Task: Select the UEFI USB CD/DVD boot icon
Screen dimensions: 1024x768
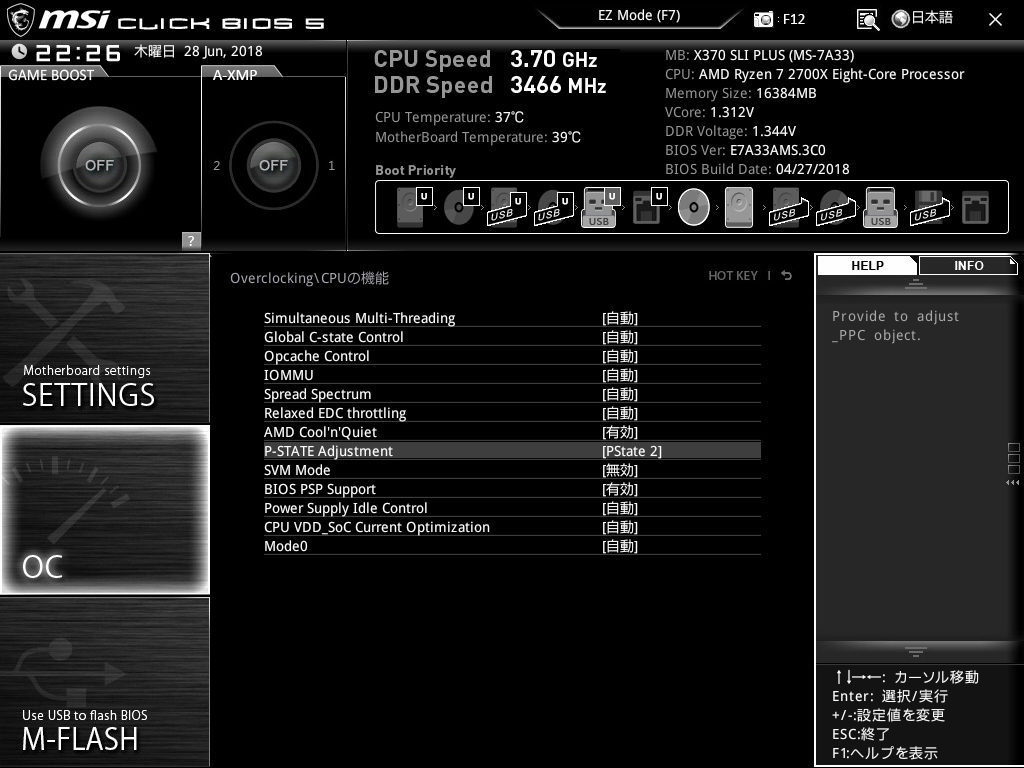Action: pyautogui.click(x=554, y=208)
